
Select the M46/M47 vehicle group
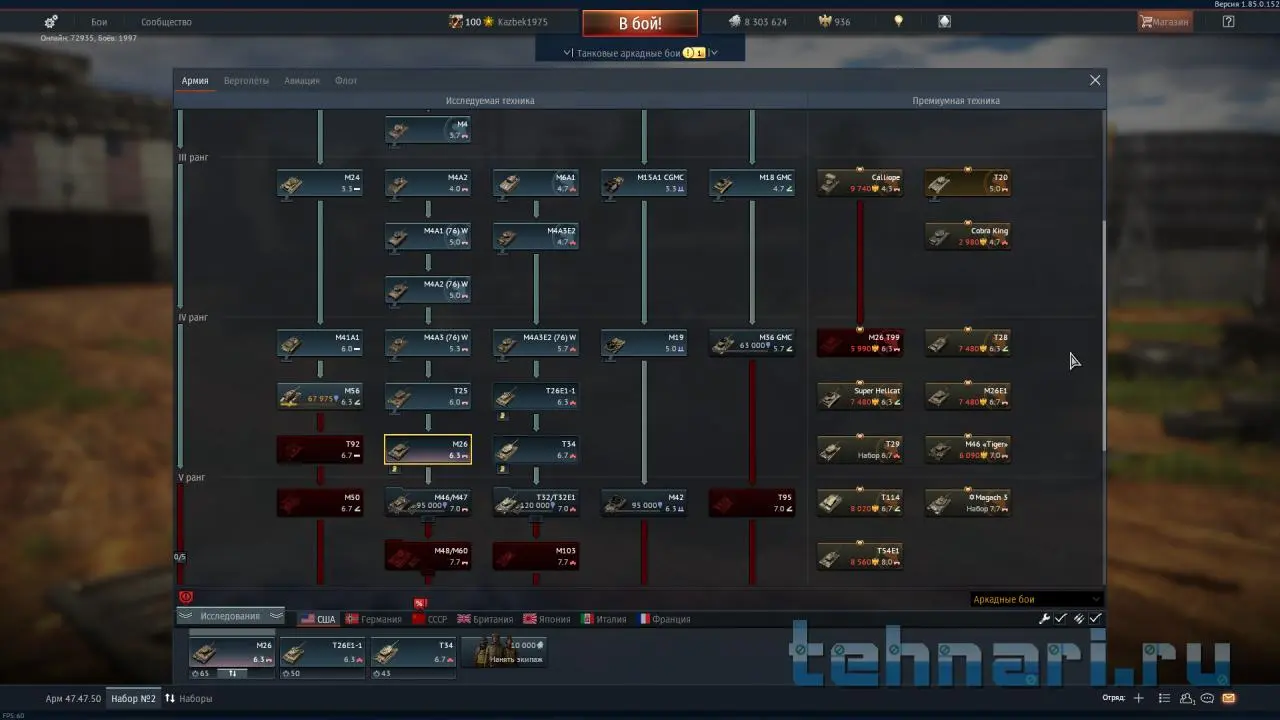pos(428,503)
